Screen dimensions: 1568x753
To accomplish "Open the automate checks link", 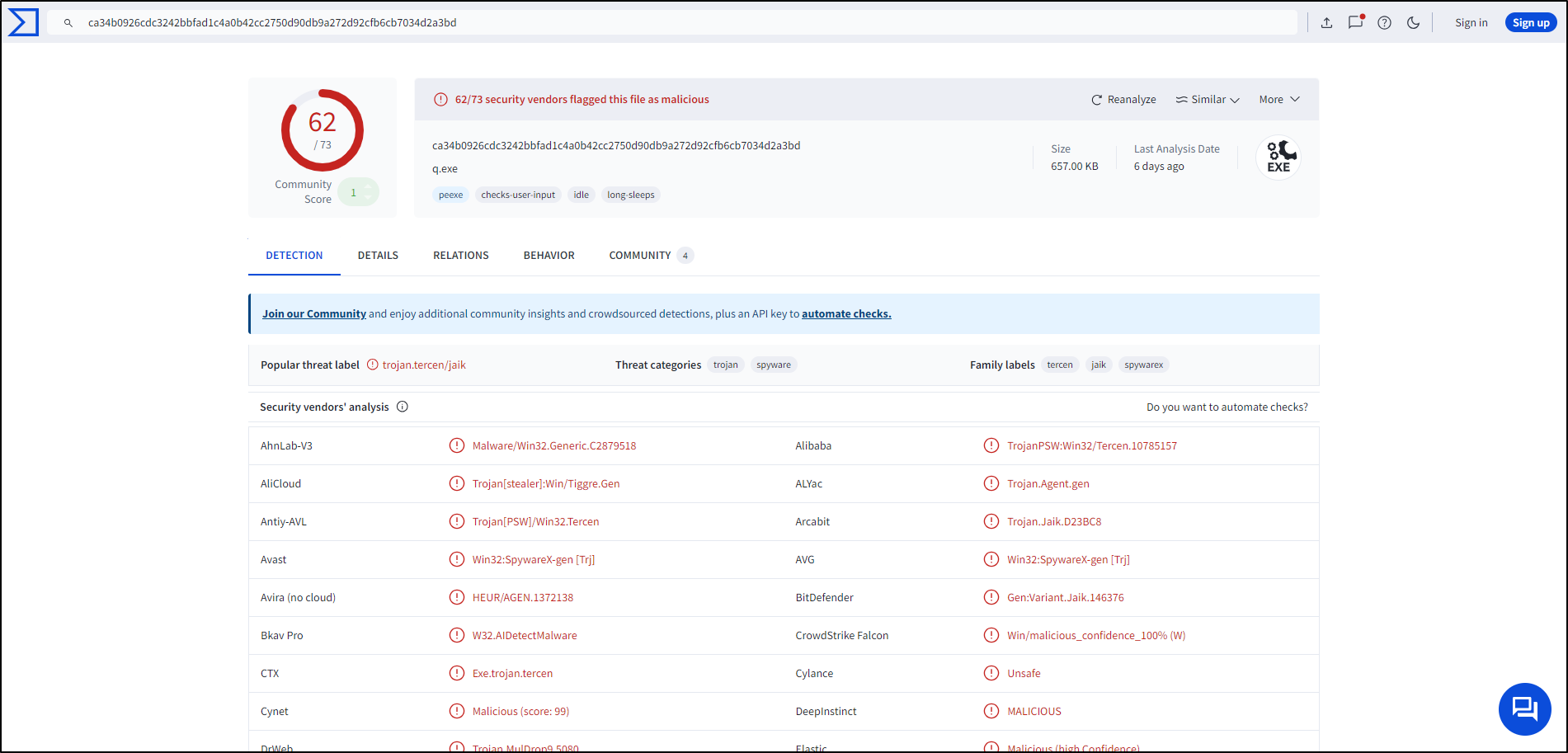I will pyautogui.click(x=846, y=314).
